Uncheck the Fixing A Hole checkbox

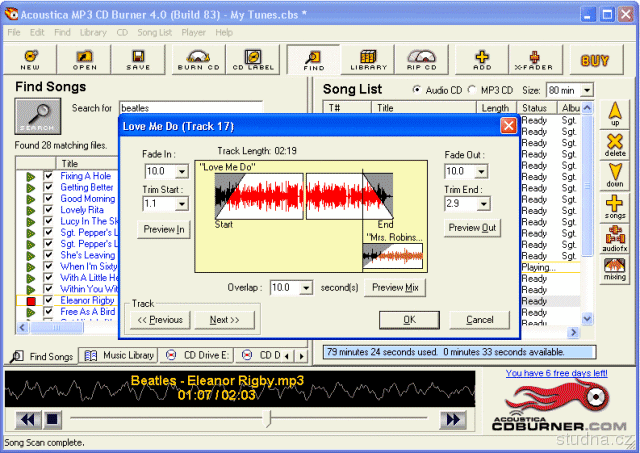(x=48, y=176)
